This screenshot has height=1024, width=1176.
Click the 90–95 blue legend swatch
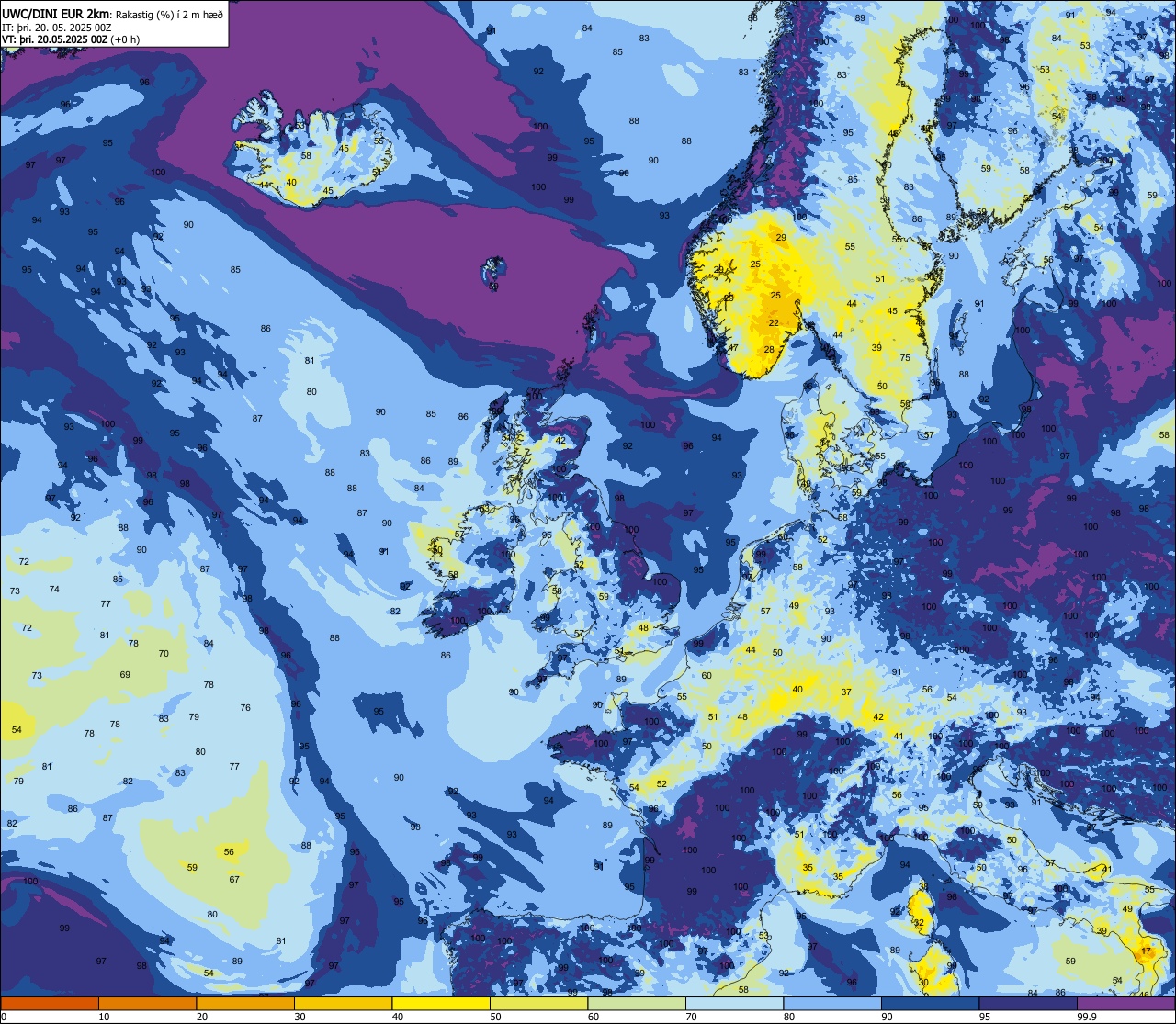click(930, 1003)
